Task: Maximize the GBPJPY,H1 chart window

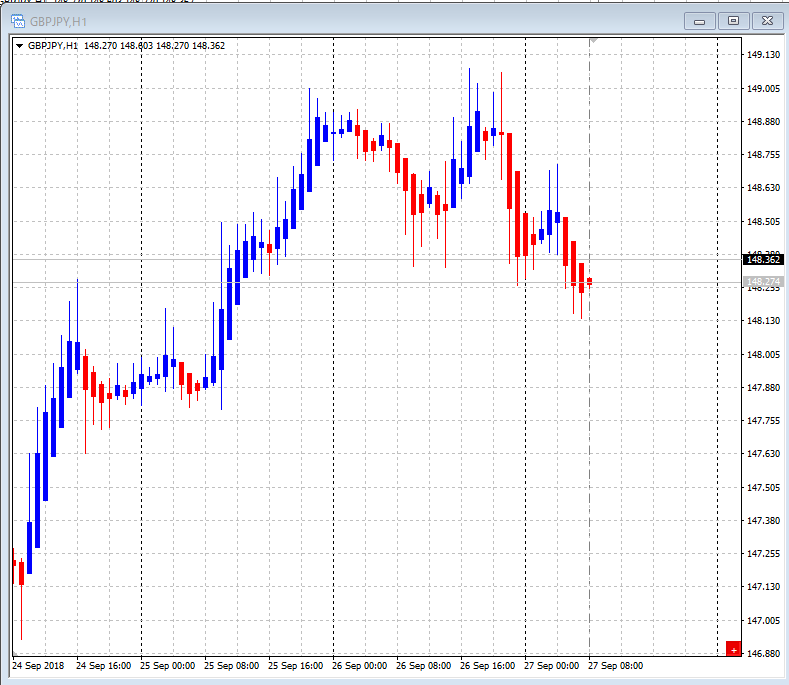Action: (x=733, y=21)
